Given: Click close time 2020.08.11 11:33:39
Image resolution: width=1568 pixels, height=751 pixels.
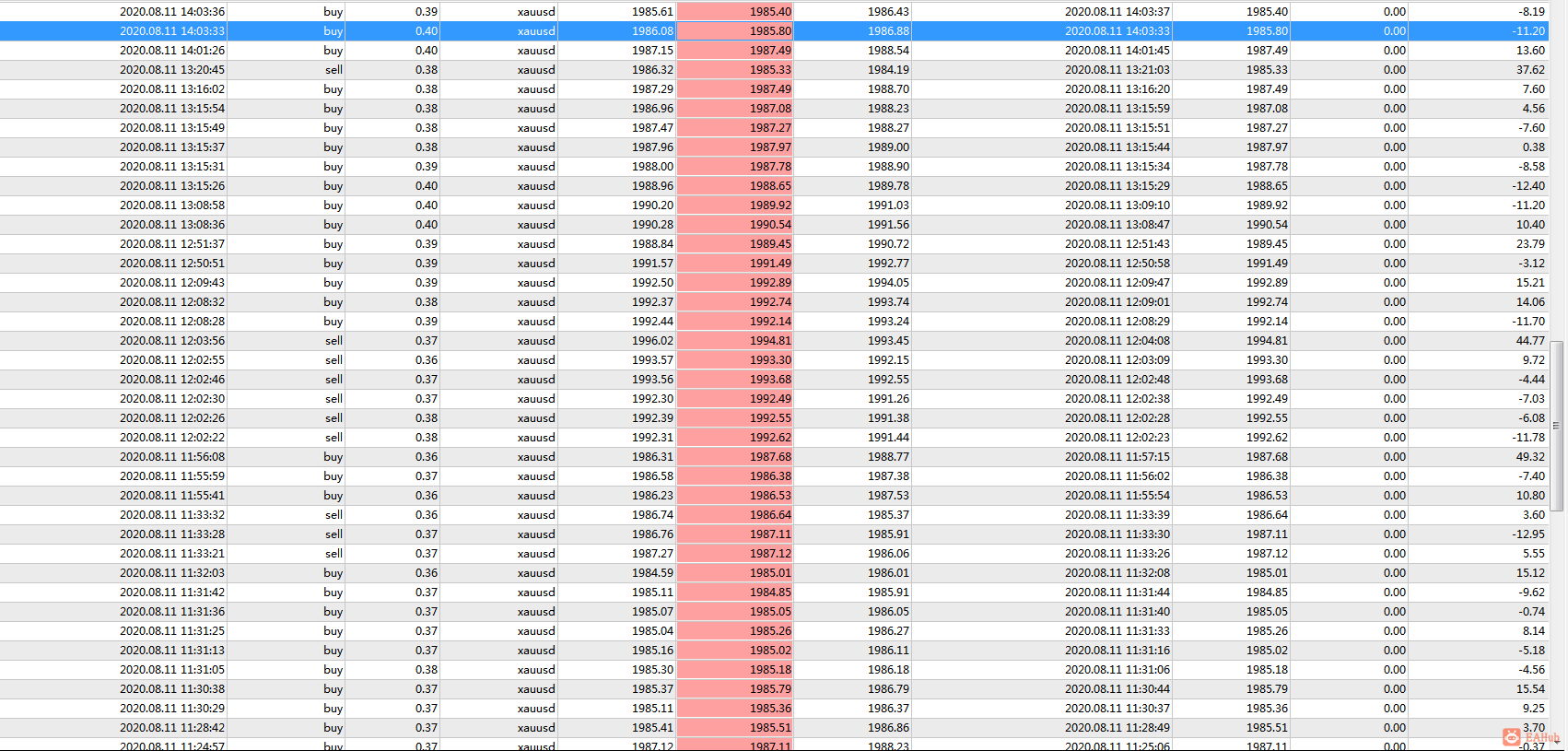Looking at the screenshot, I should pos(1117,515).
